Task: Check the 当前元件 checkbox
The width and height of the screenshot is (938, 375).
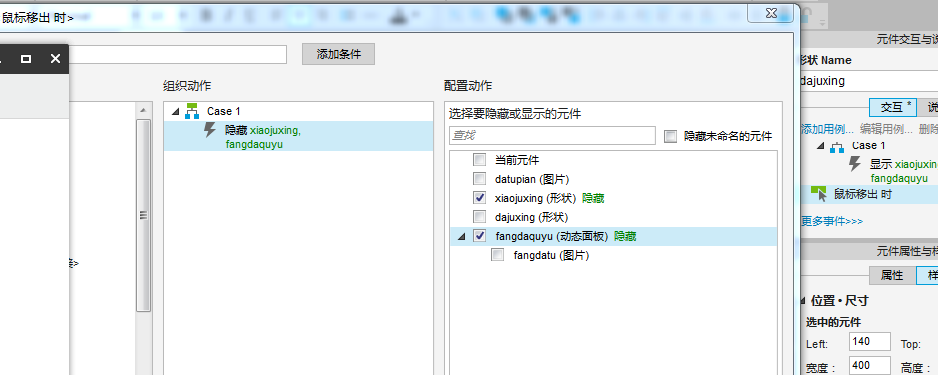Action: [479, 160]
